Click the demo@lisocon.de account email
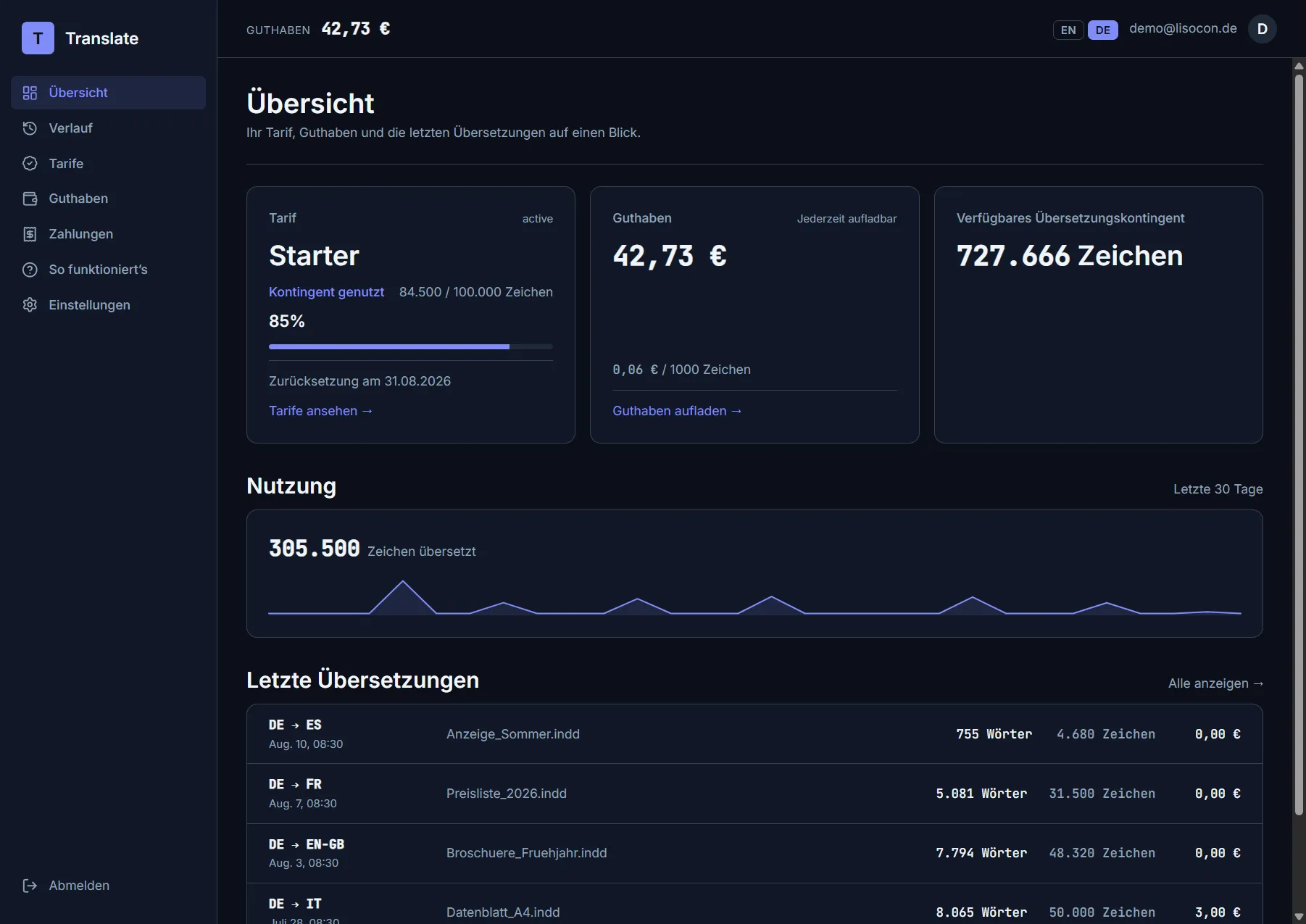This screenshot has width=1306, height=924. pos(1183,28)
